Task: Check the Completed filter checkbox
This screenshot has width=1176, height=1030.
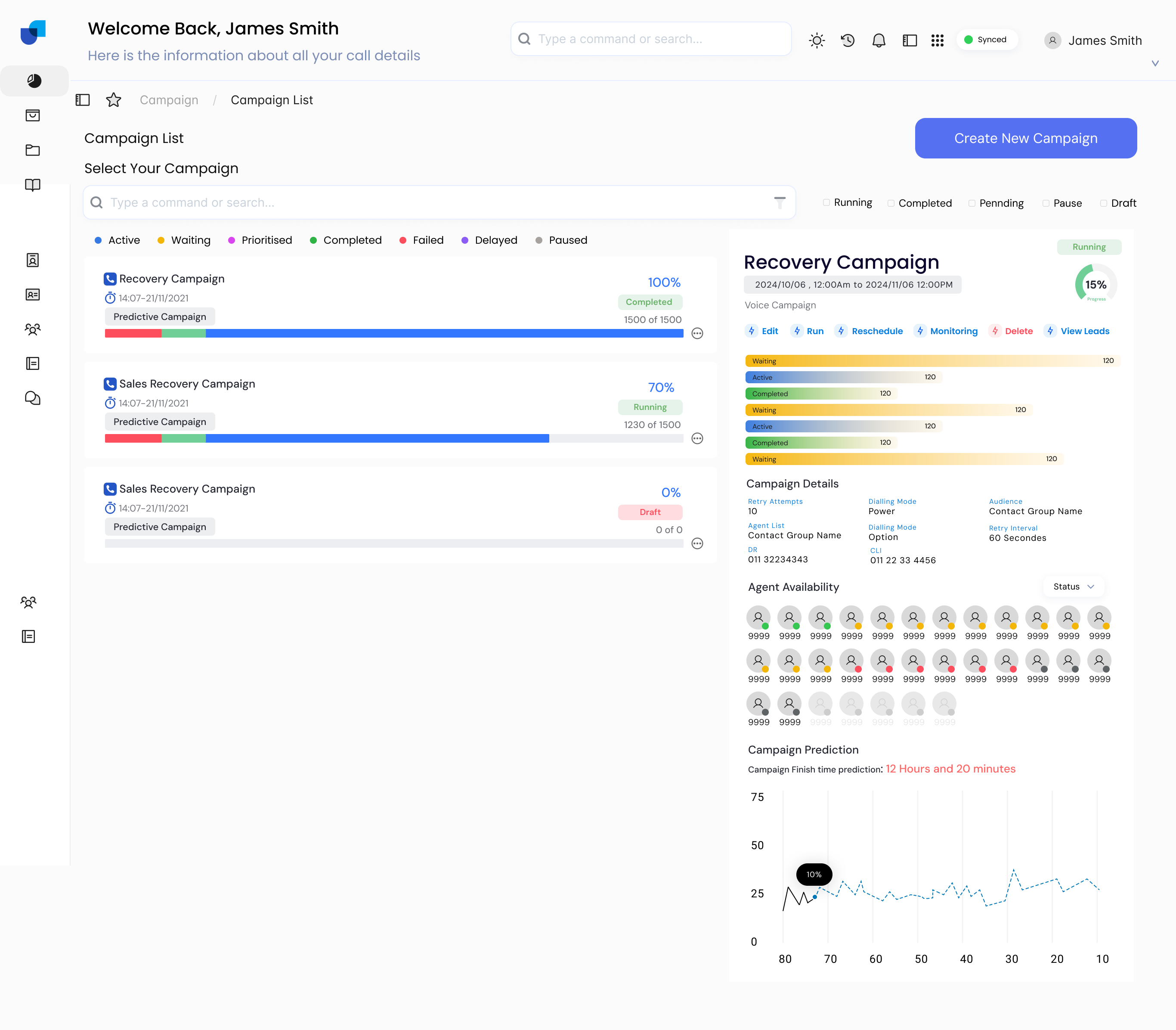Action: 891,203
